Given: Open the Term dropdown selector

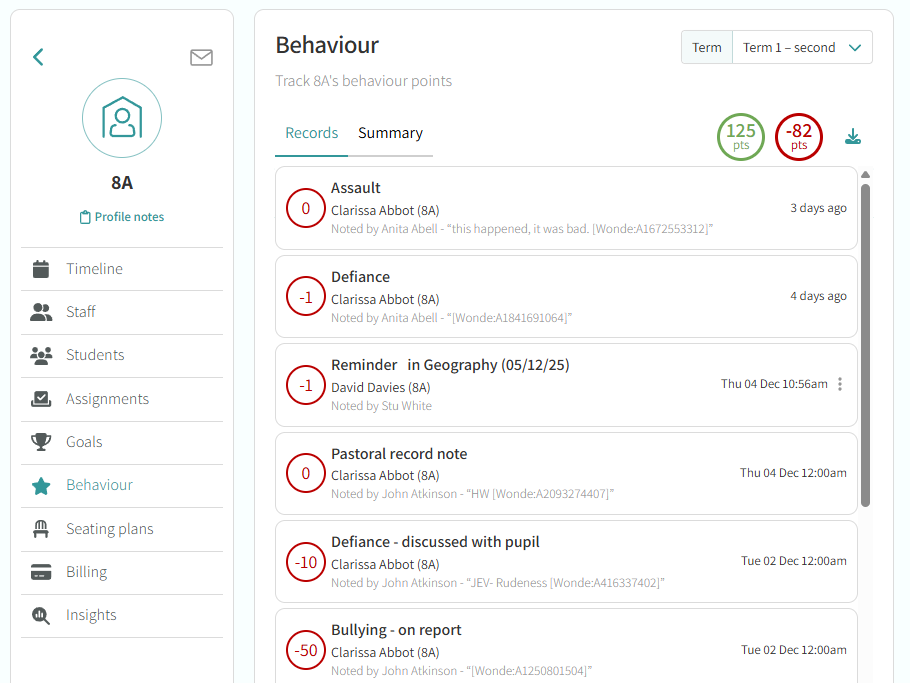Looking at the screenshot, I should pyautogui.click(x=802, y=47).
